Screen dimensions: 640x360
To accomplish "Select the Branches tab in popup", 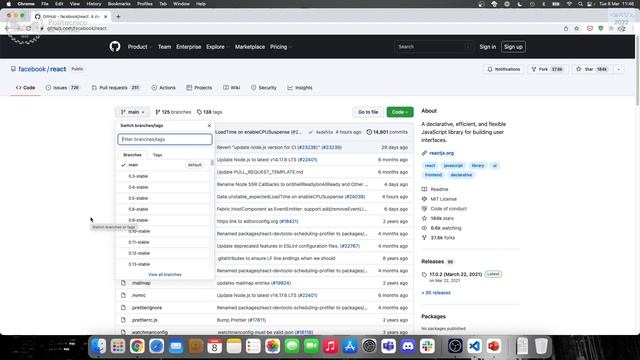I will click(x=132, y=155).
